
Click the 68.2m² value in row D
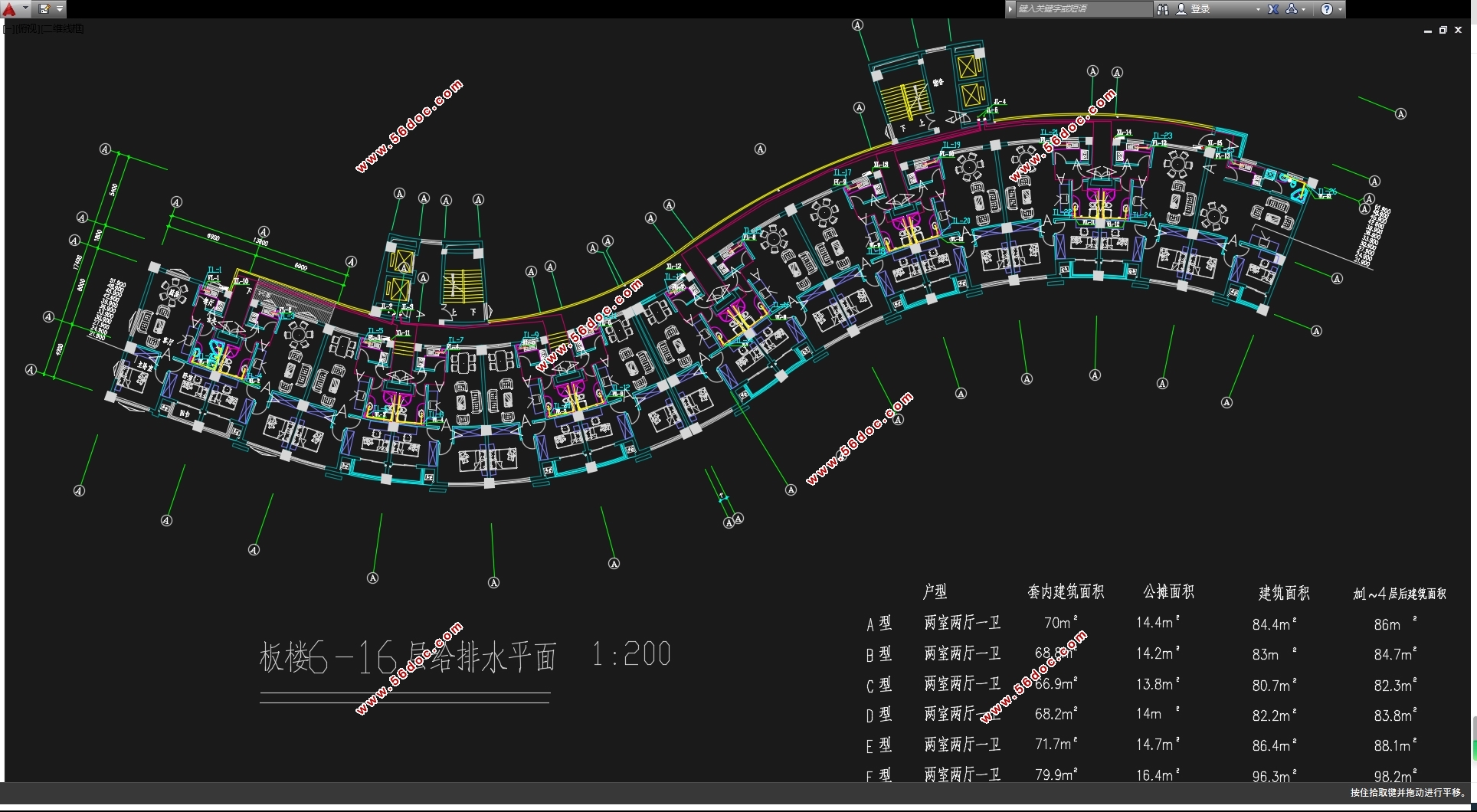click(1056, 714)
